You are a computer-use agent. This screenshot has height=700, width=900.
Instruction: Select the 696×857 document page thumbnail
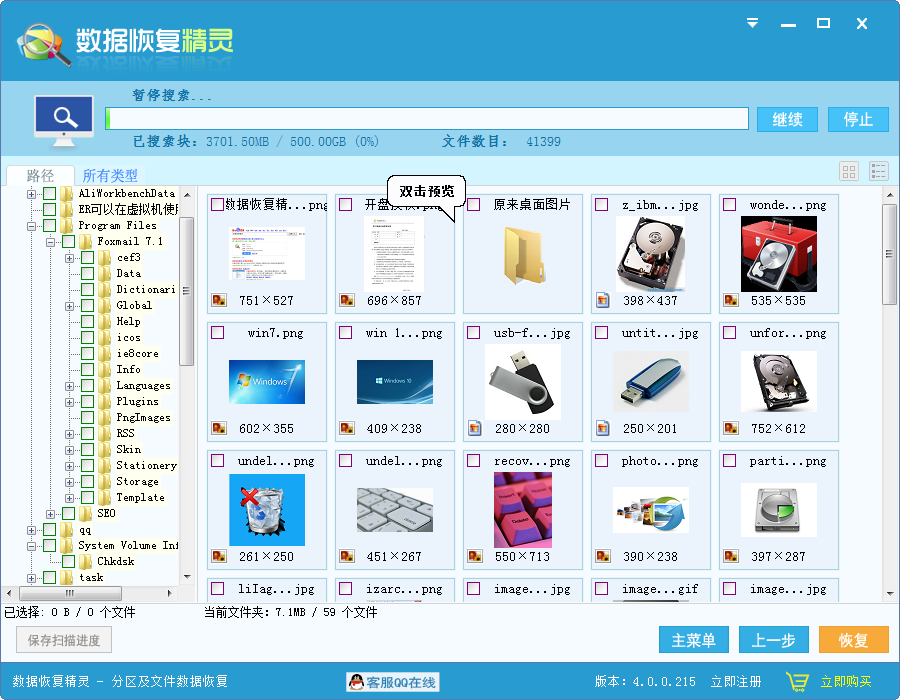tap(395, 254)
